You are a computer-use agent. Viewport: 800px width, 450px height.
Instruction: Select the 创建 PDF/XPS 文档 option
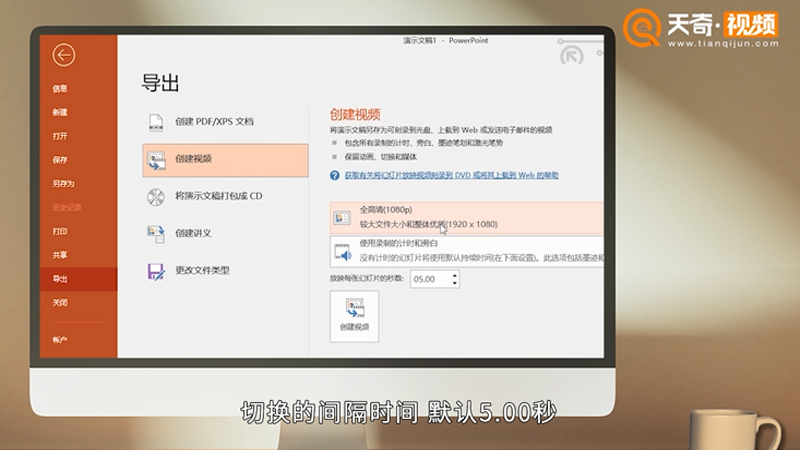coord(225,122)
